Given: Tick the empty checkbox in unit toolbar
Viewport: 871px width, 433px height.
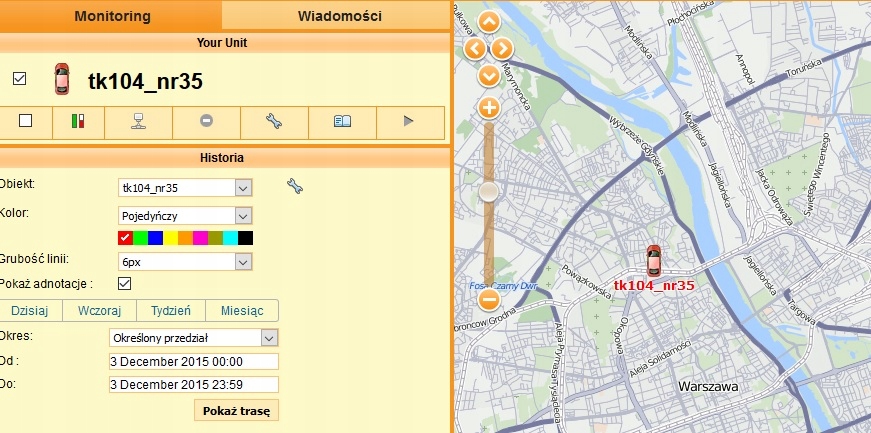Looking at the screenshot, I should pyautogui.click(x=26, y=121).
